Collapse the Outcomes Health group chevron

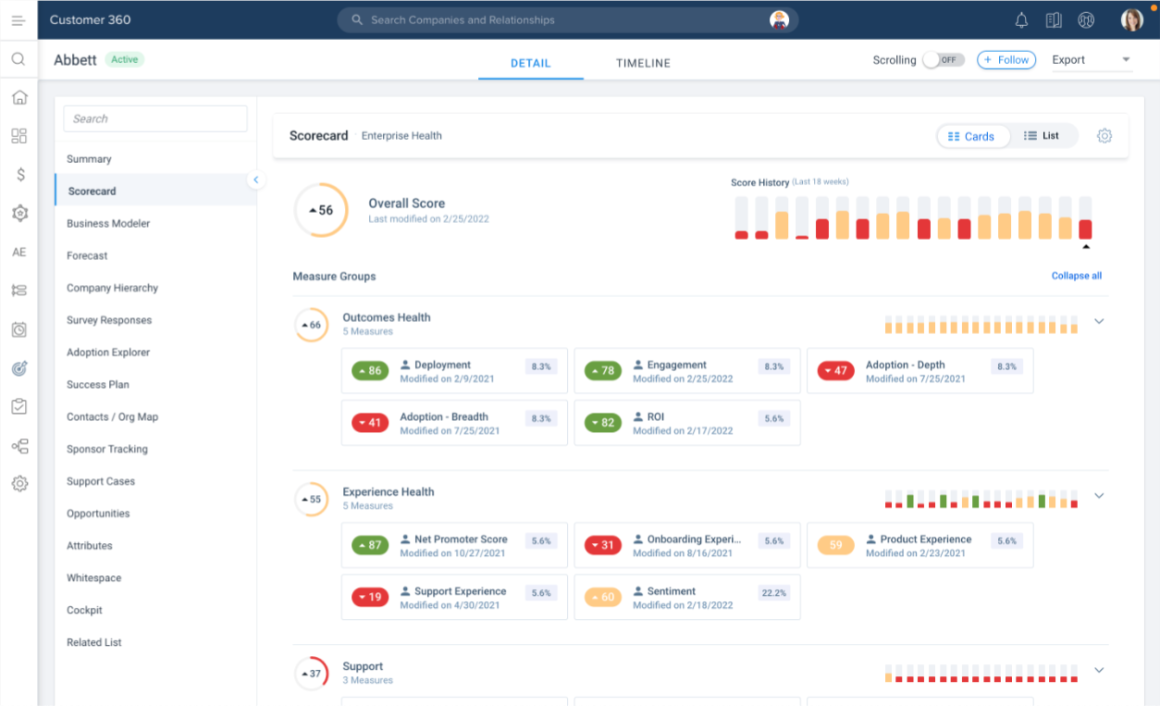pos(1099,321)
